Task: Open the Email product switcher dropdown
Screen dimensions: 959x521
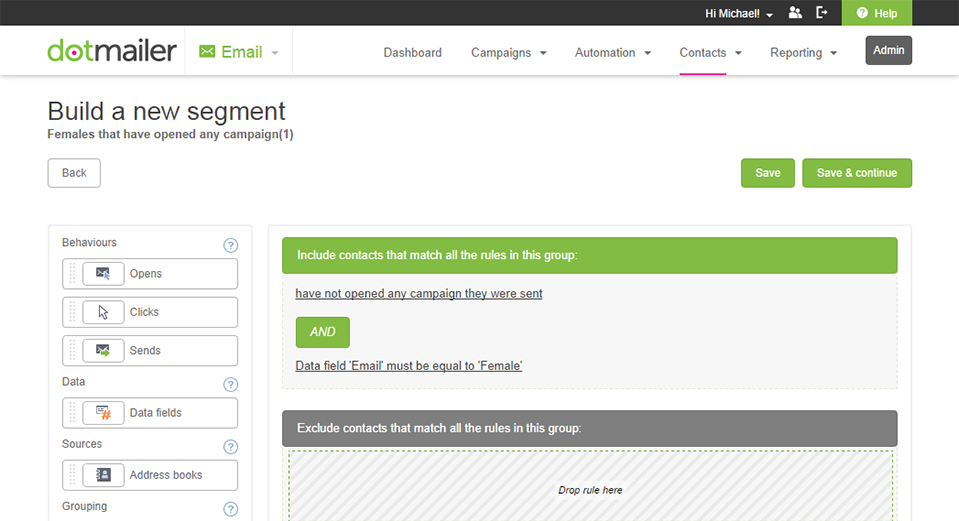Action: pos(239,52)
